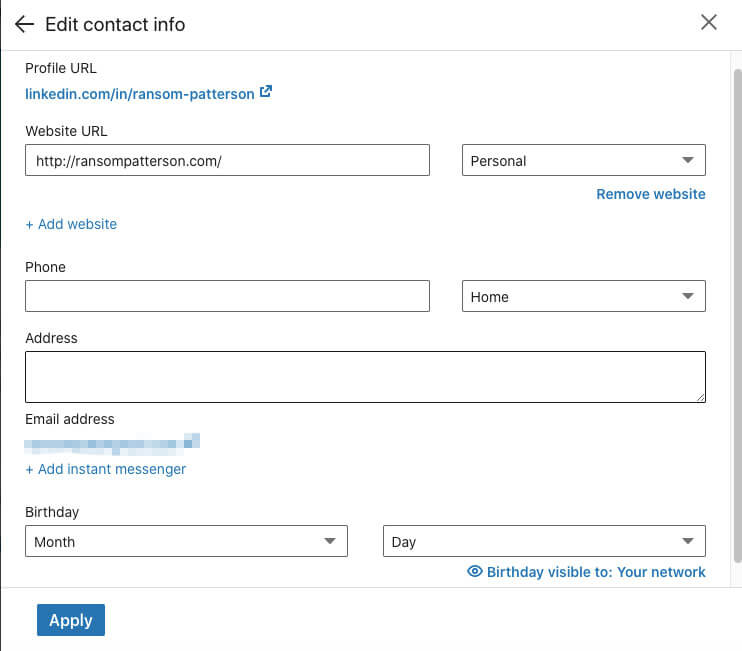Click the blurred email address link

(x=112, y=444)
